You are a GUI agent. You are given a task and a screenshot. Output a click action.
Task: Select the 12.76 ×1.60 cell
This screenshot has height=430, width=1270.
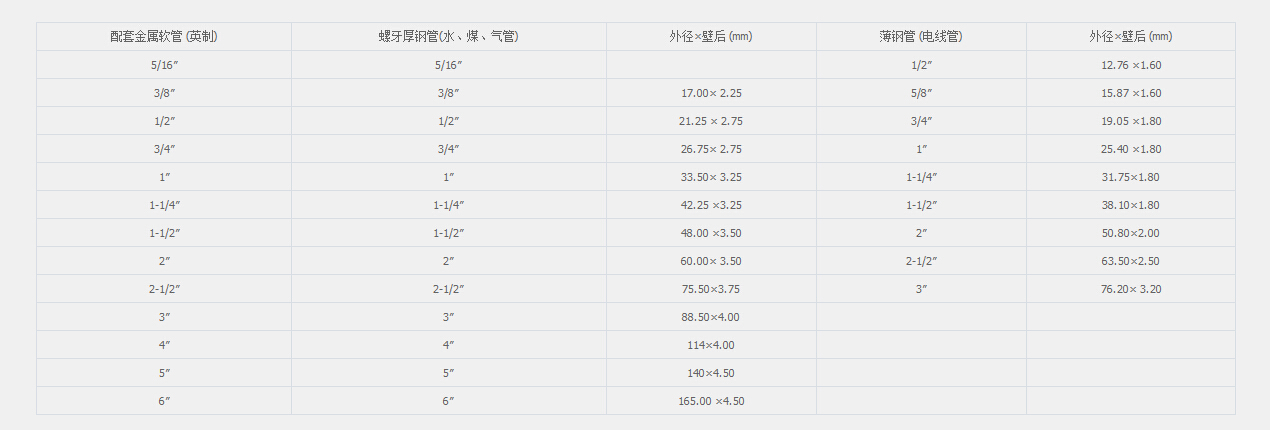(x=1131, y=65)
